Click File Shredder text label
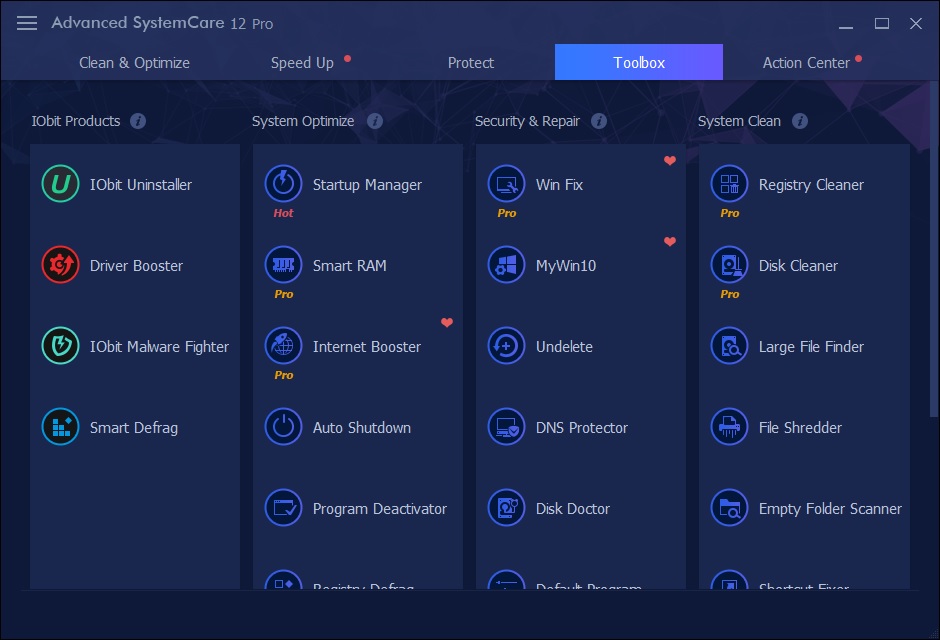This screenshot has height=640, width=940. (800, 427)
